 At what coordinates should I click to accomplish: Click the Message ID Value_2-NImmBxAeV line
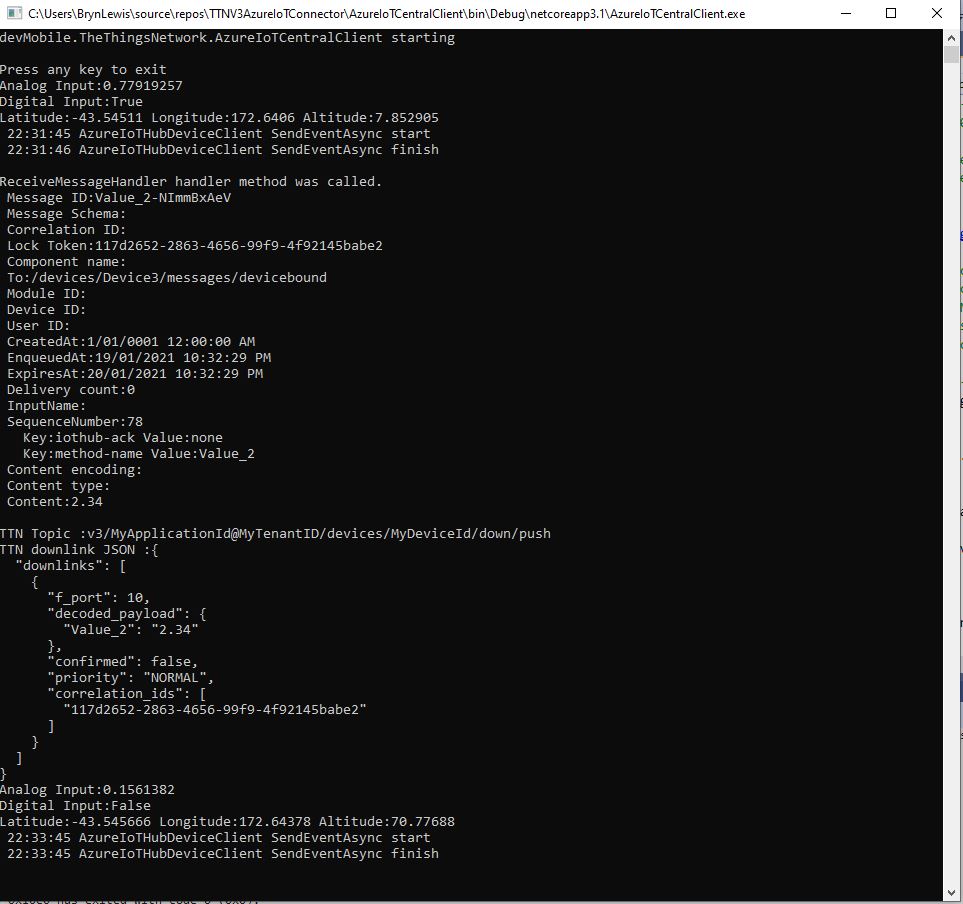pos(119,198)
